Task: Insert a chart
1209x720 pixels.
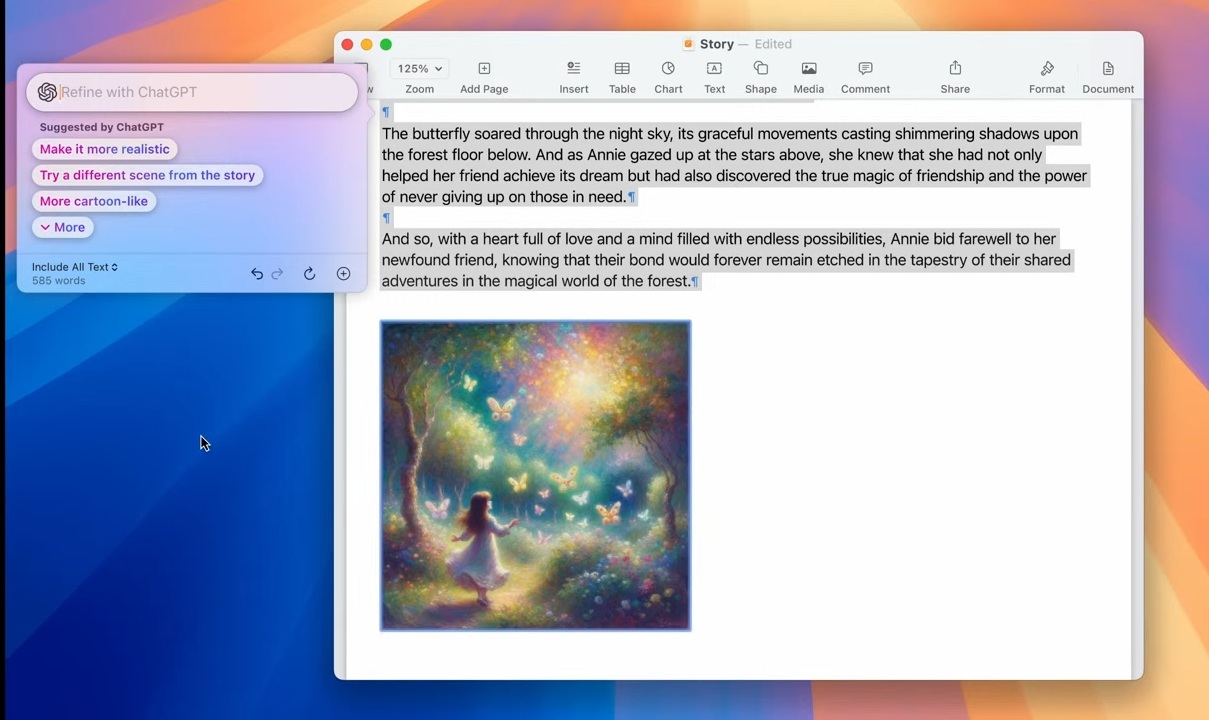Action: point(668,75)
